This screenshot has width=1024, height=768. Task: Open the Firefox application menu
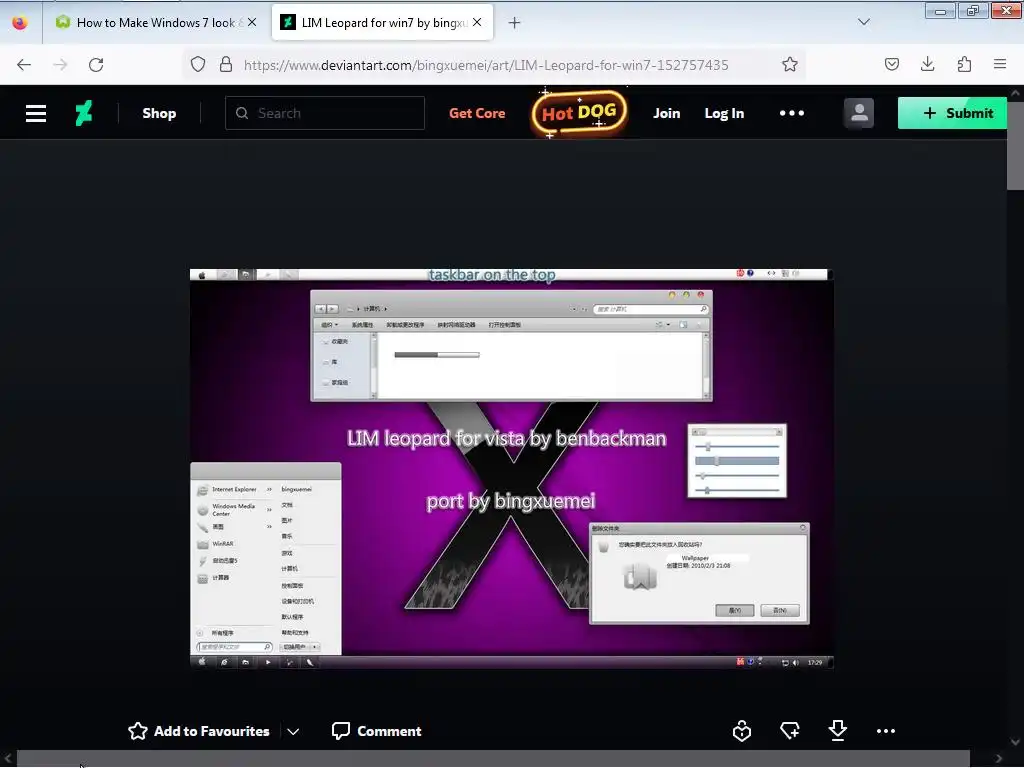(x=1000, y=64)
